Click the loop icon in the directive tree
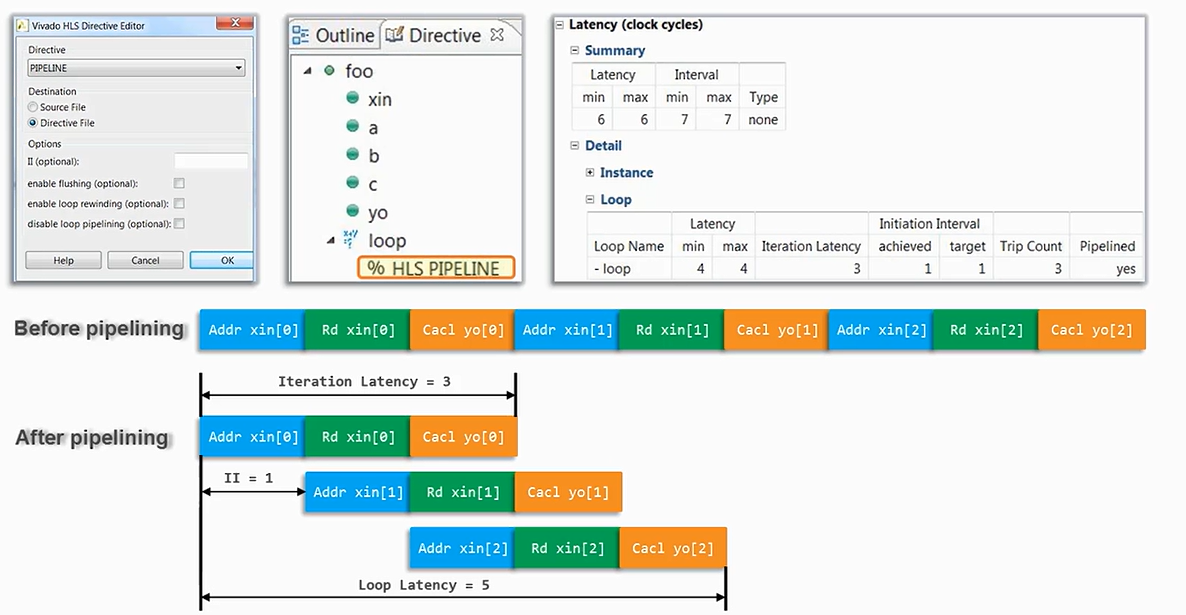The width and height of the screenshot is (1186, 615). (x=350, y=239)
